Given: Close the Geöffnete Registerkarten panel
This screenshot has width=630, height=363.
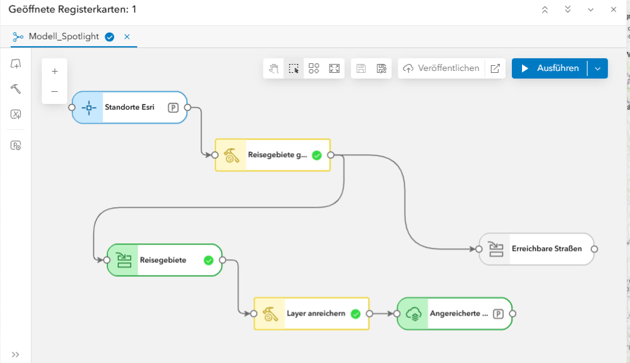Looking at the screenshot, I should pyautogui.click(x=614, y=10).
